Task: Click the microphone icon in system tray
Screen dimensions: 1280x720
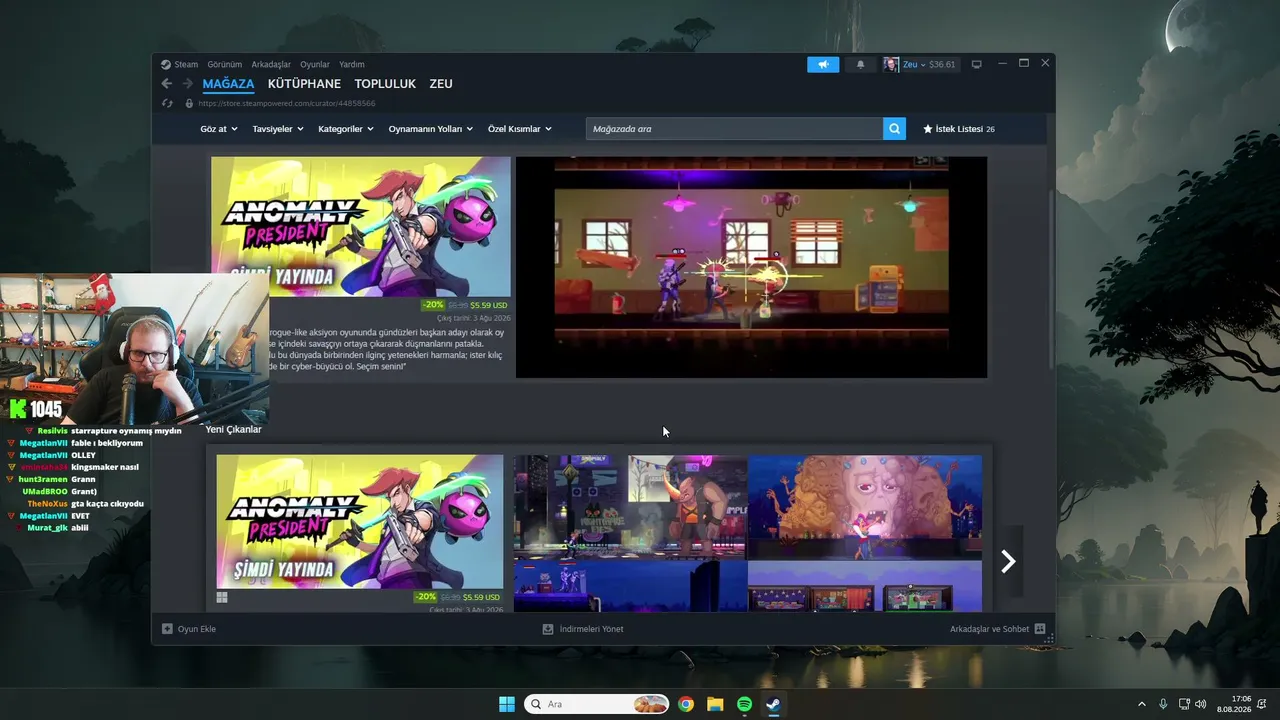Action: pos(1163,704)
